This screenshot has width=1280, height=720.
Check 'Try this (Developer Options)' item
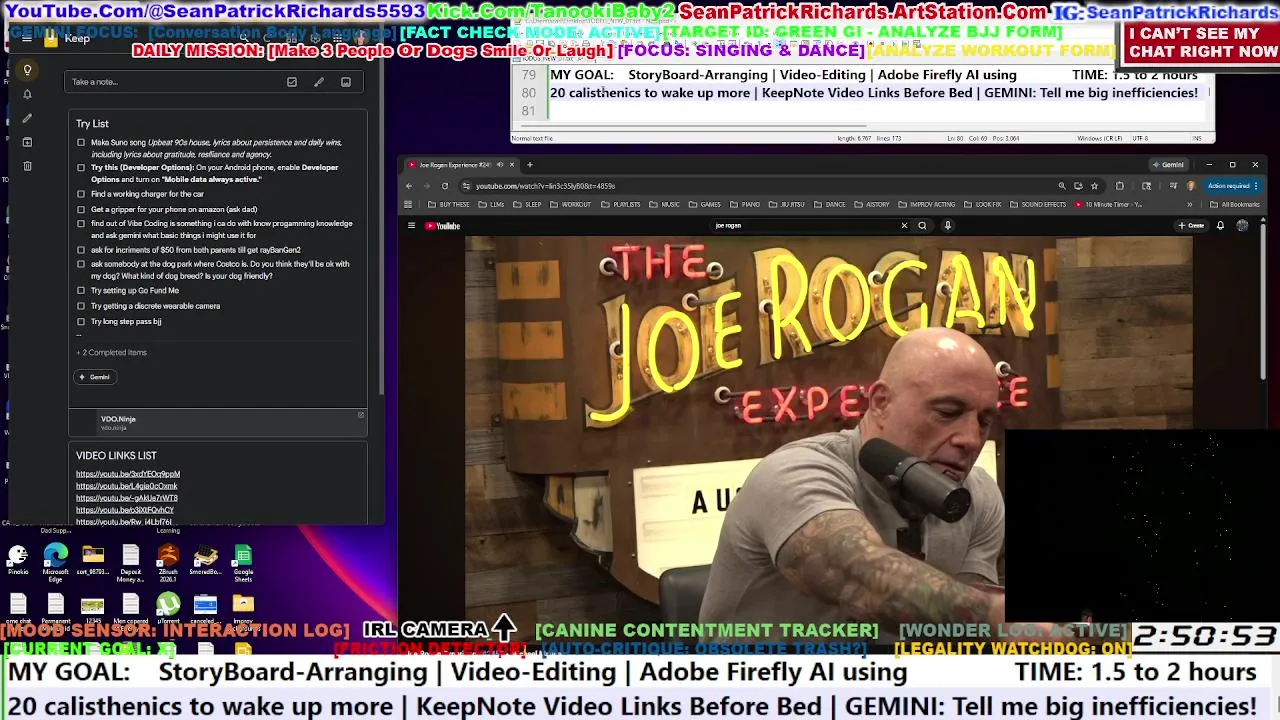(81, 167)
